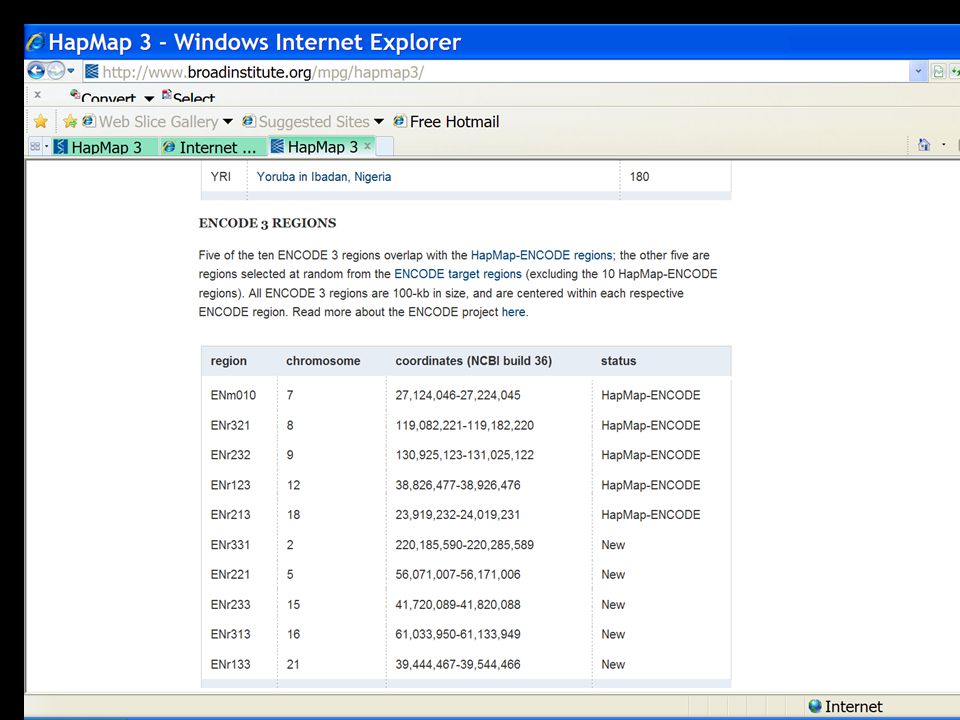
Task: Click the ENr232 region cell
Action: coord(230,455)
